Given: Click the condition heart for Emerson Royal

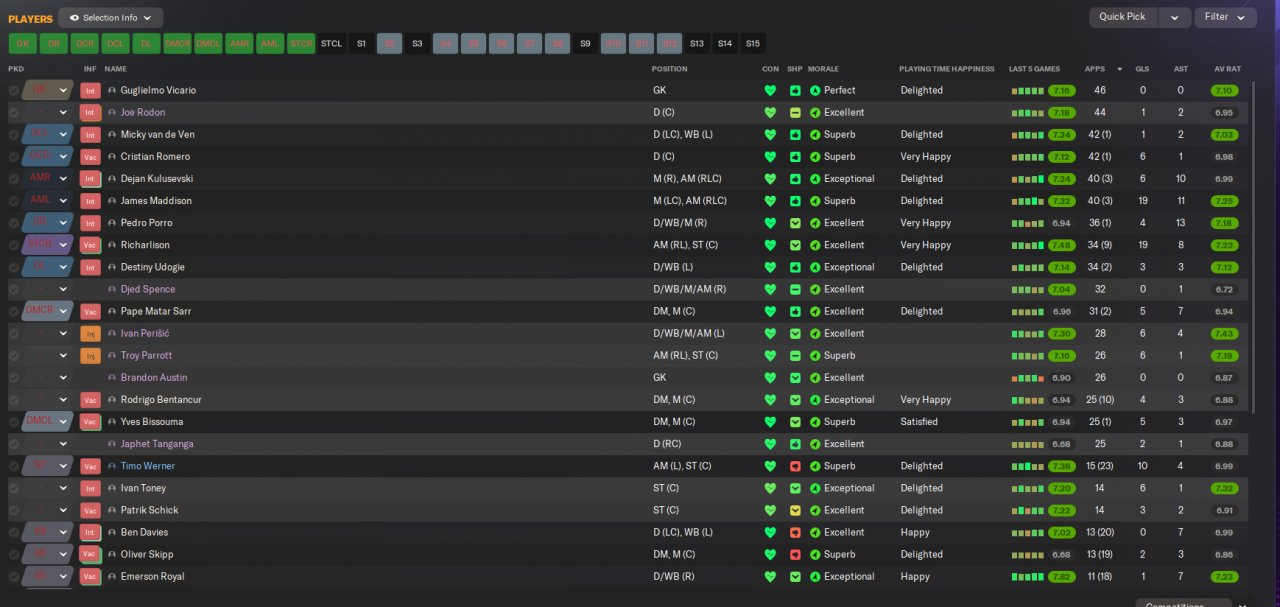Looking at the screenshot, I should point(770,576).
